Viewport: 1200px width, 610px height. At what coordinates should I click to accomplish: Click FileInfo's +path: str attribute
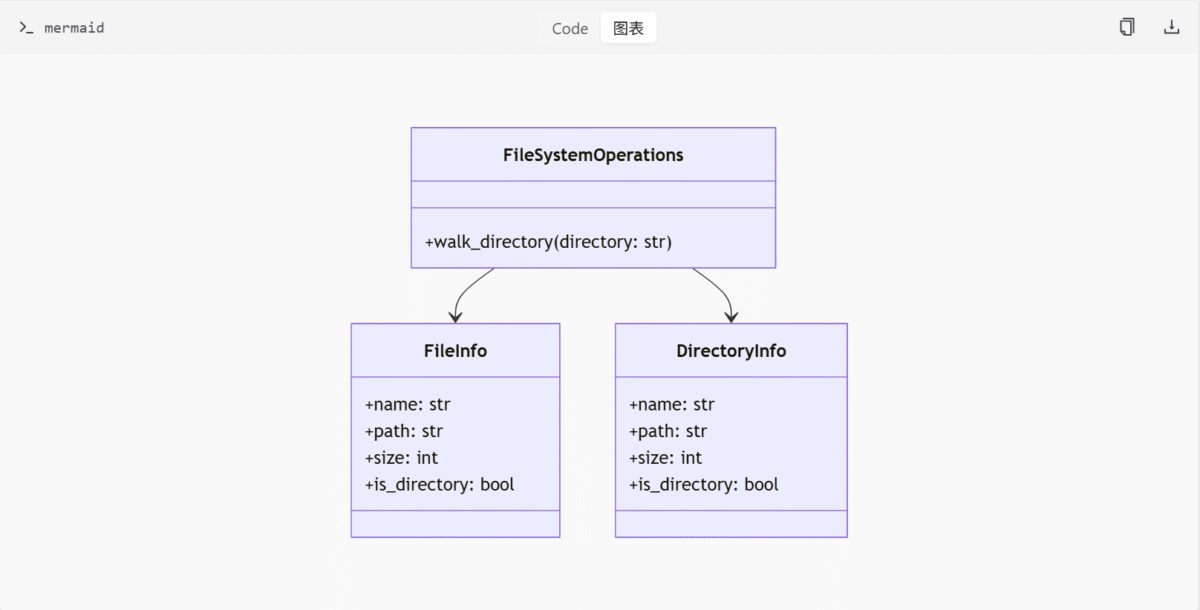point(404,431)
